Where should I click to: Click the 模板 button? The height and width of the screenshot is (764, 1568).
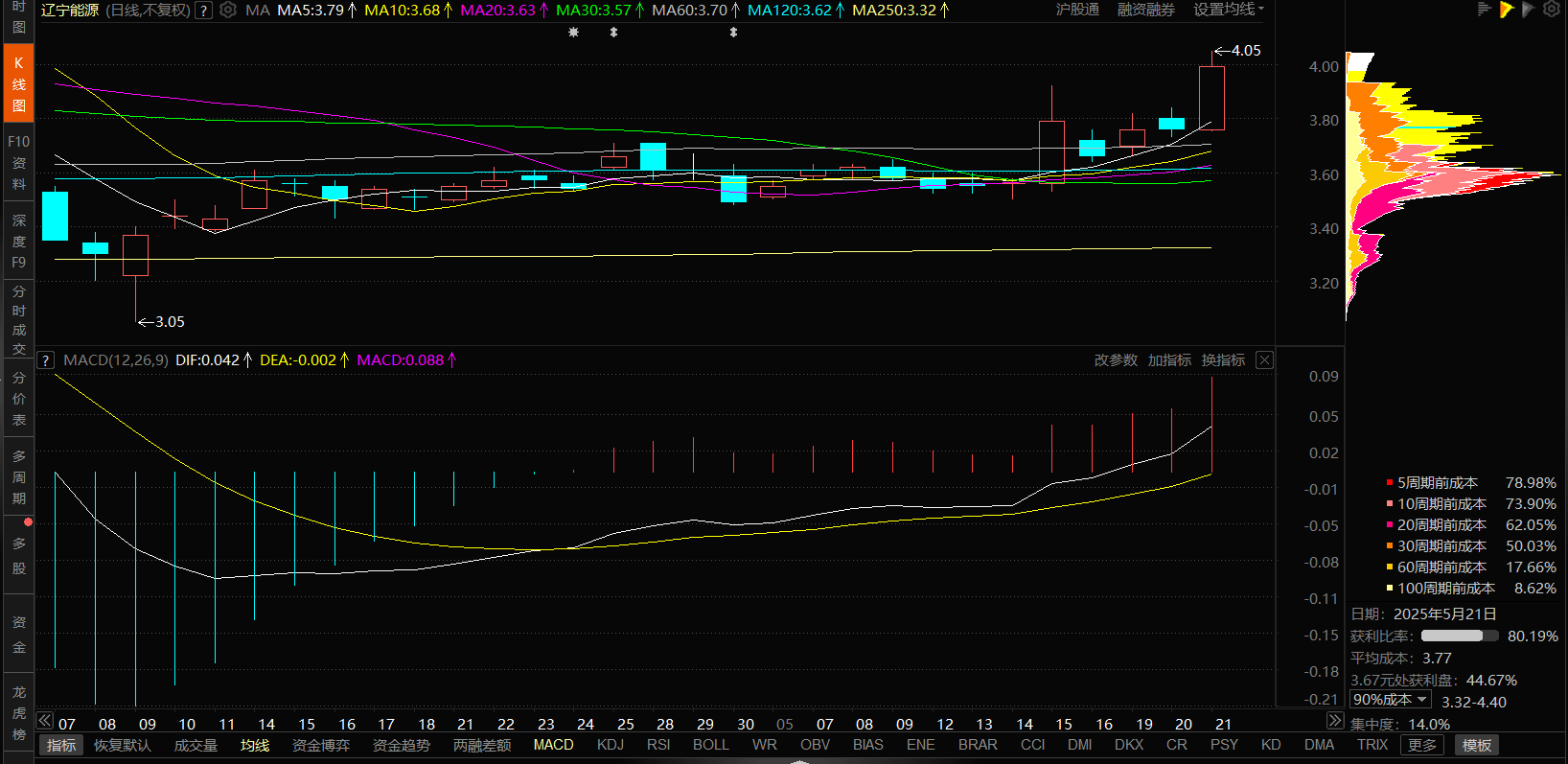click(1476, 745)
